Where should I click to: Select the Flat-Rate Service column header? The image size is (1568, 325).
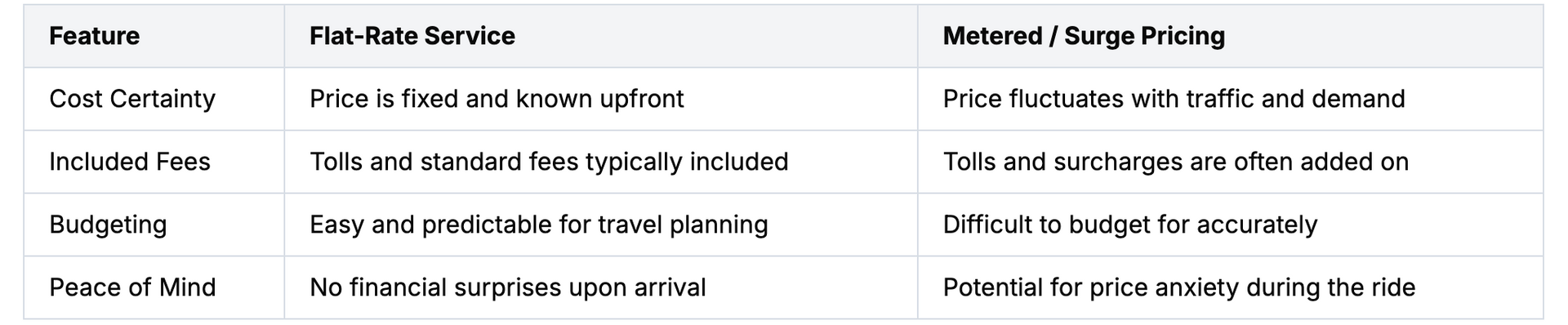[x=412, y=36]
